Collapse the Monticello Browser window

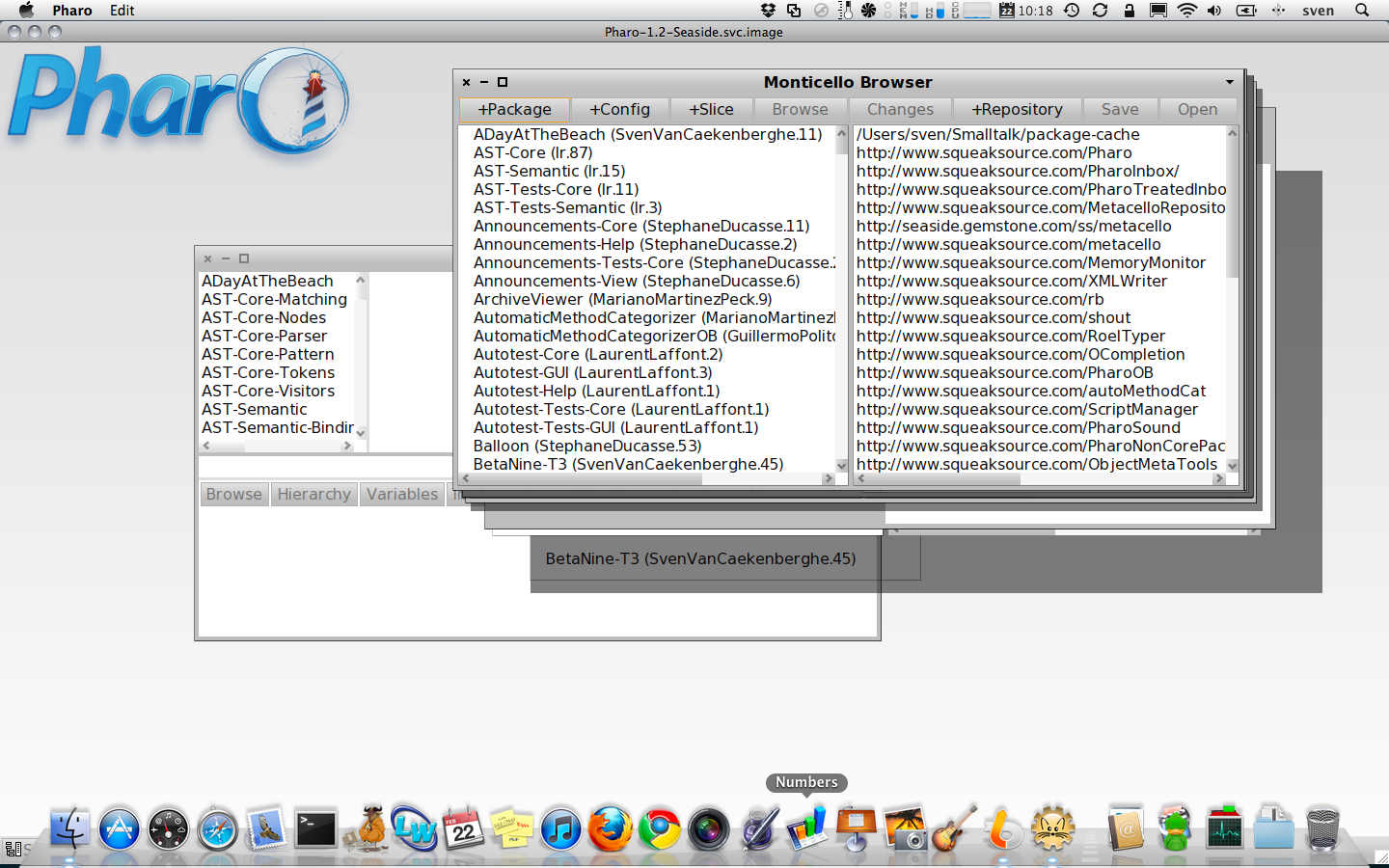tap(484, 82)
